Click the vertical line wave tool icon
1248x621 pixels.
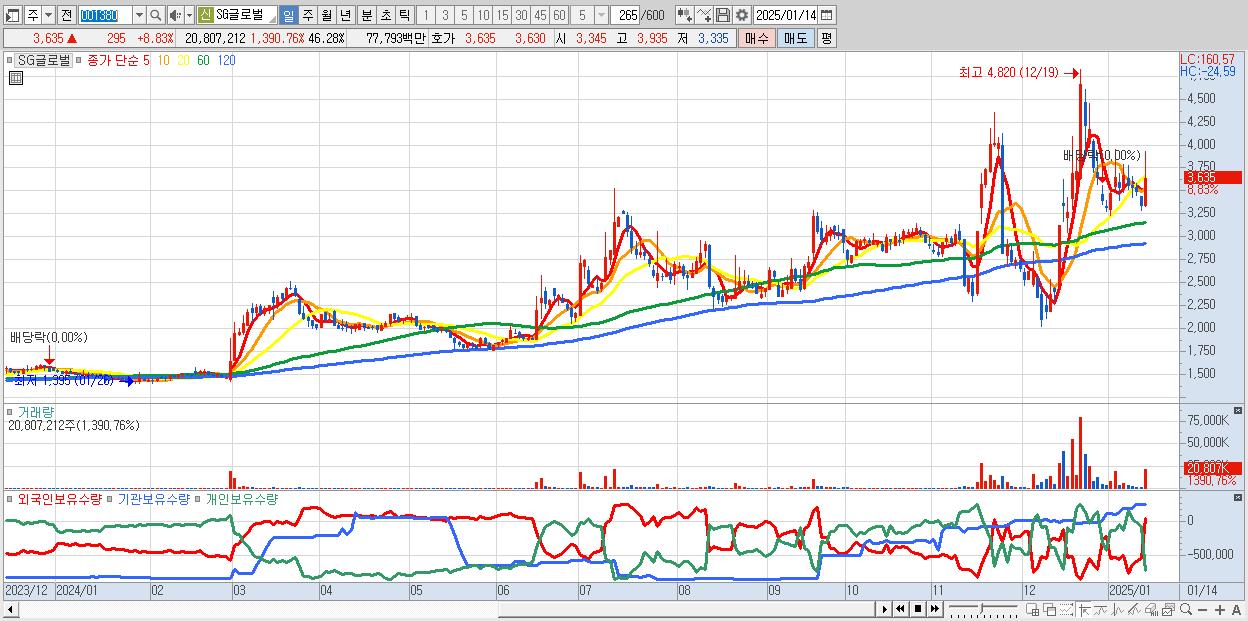(1118, 609)
